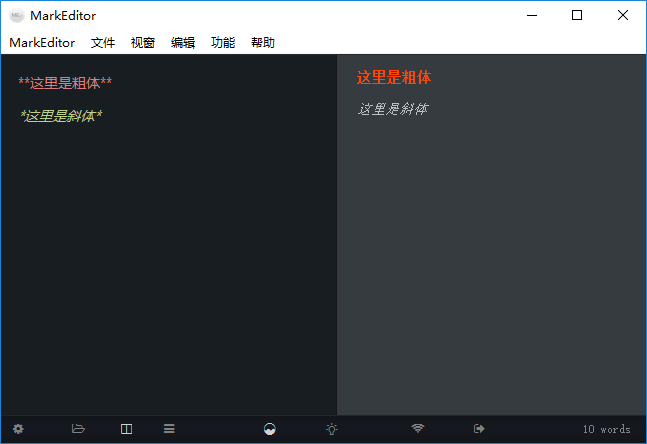Click the MarkEditor title bar app icon

(x=17, y=15)
